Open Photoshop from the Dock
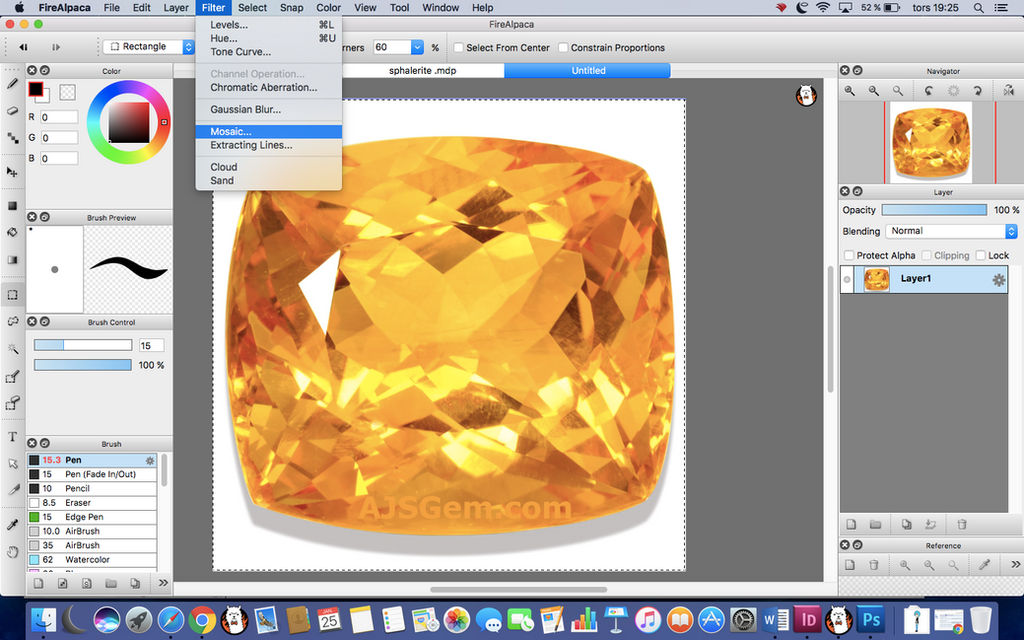Viewport: 1024px width, 640px height. click(x=870, y=619)
